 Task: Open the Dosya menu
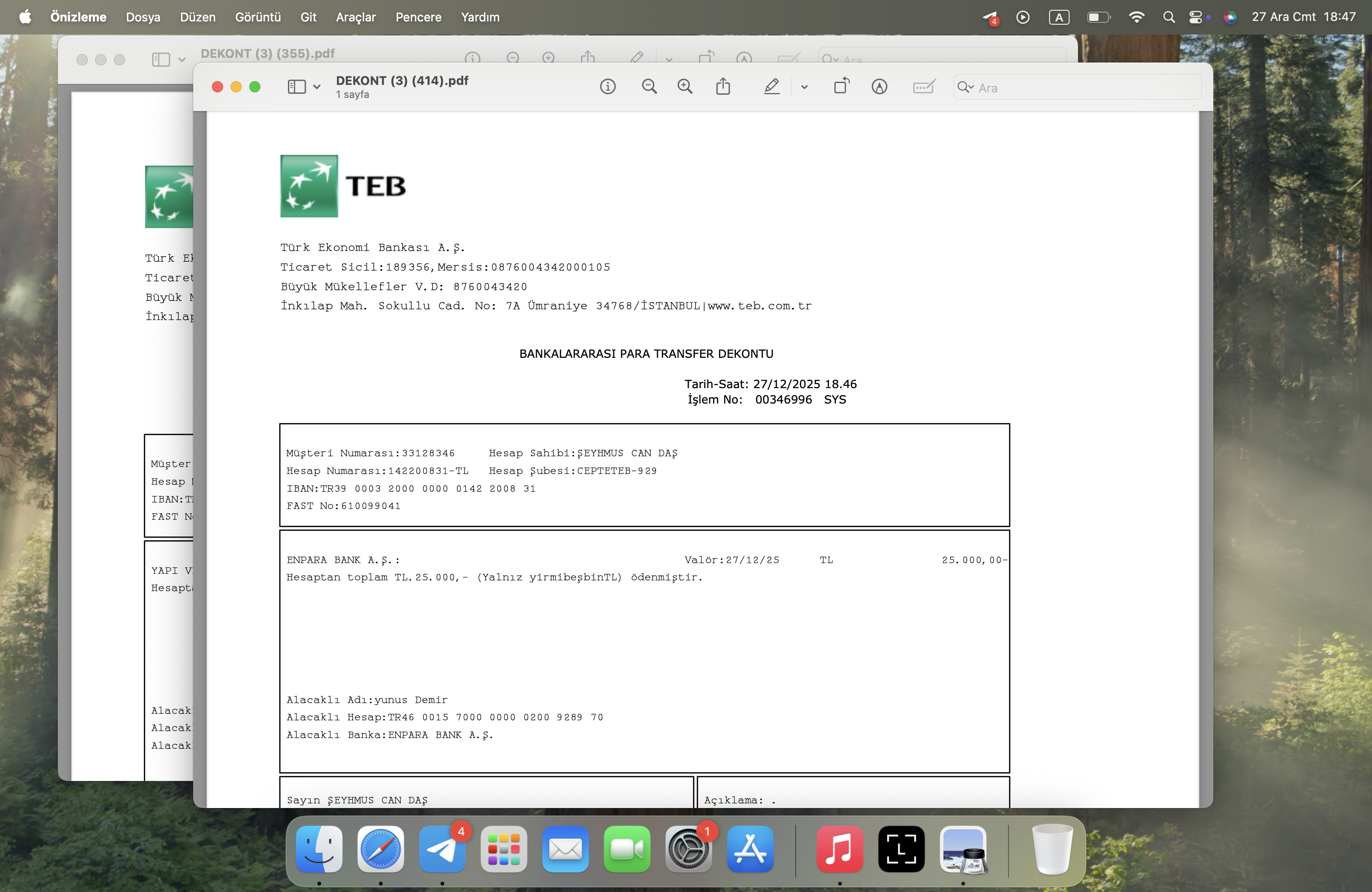click(x=143, y=17)
